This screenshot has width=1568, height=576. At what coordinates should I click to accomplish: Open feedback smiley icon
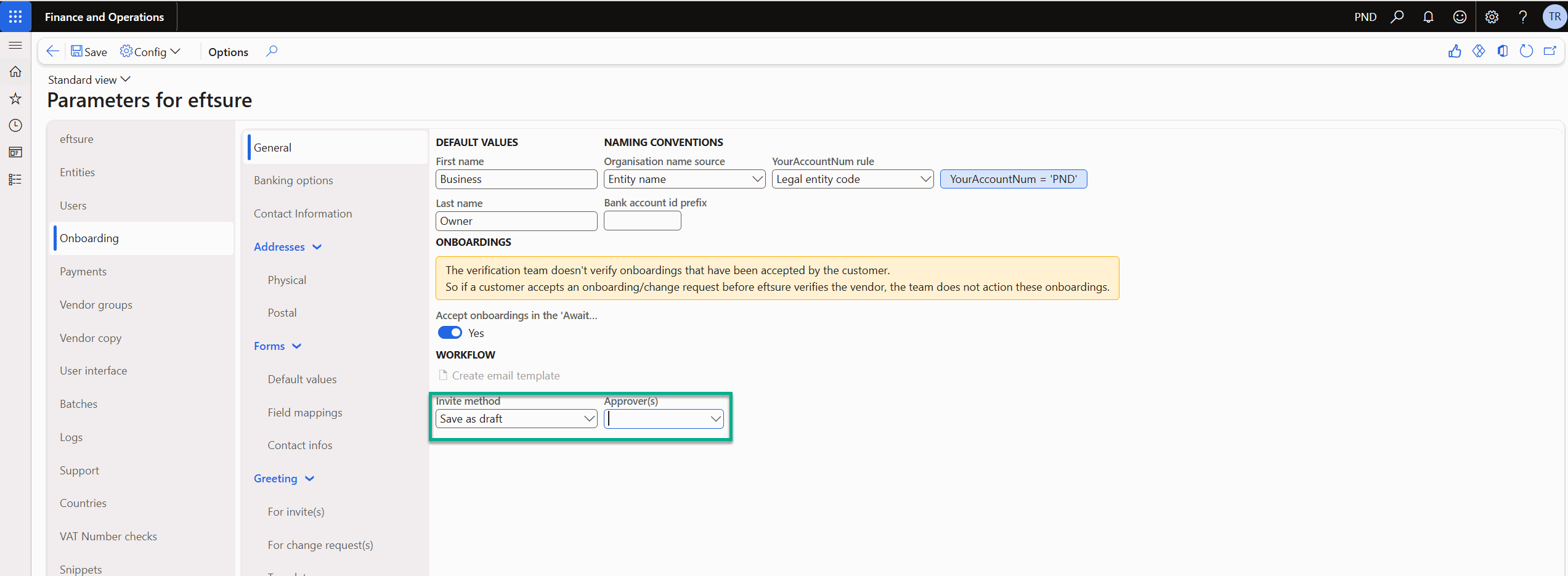tap(1460, 17)
